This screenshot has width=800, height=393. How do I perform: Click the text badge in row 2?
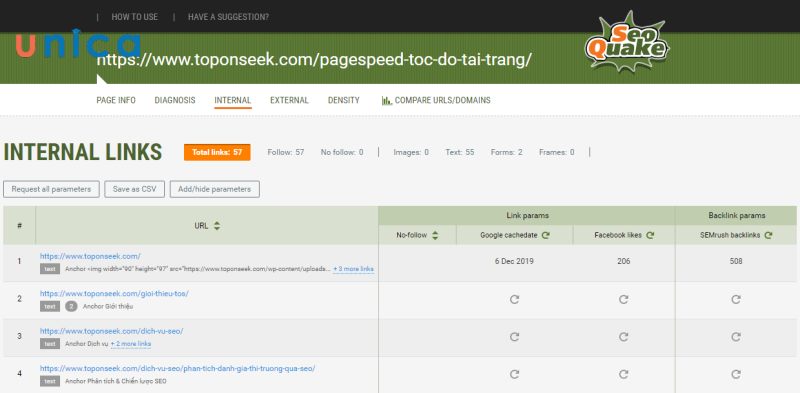point(49,306)
